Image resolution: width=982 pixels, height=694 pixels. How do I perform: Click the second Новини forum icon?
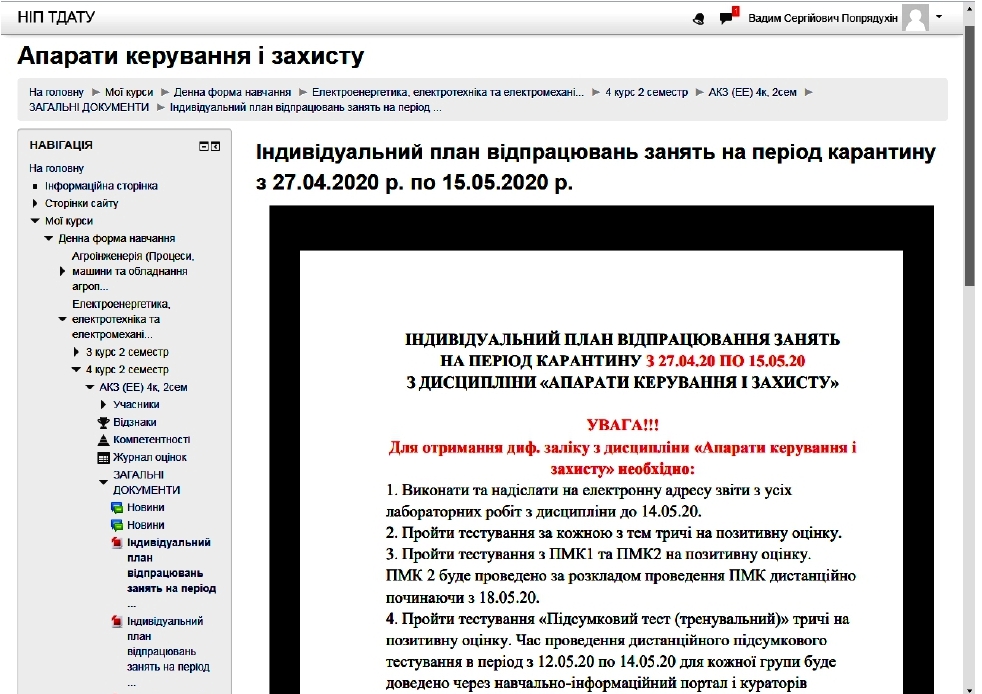[x=117, y=526]
